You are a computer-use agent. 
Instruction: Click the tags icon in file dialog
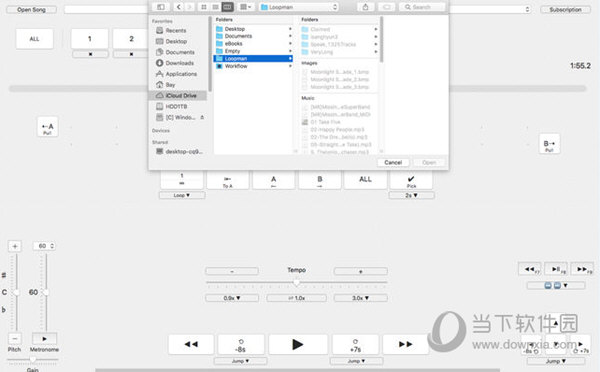386,7
